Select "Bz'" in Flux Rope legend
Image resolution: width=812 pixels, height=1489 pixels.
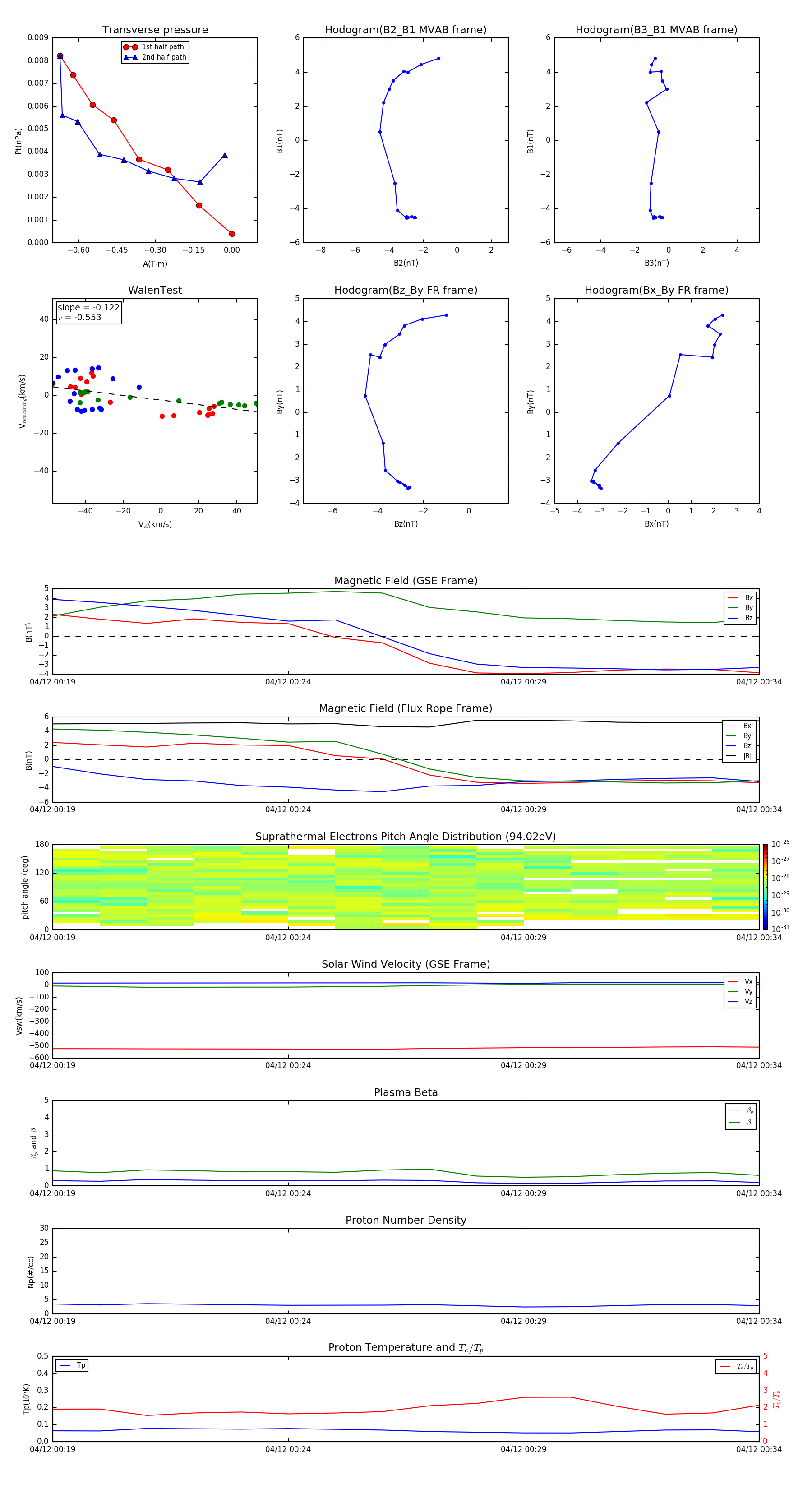click(740, 746)
